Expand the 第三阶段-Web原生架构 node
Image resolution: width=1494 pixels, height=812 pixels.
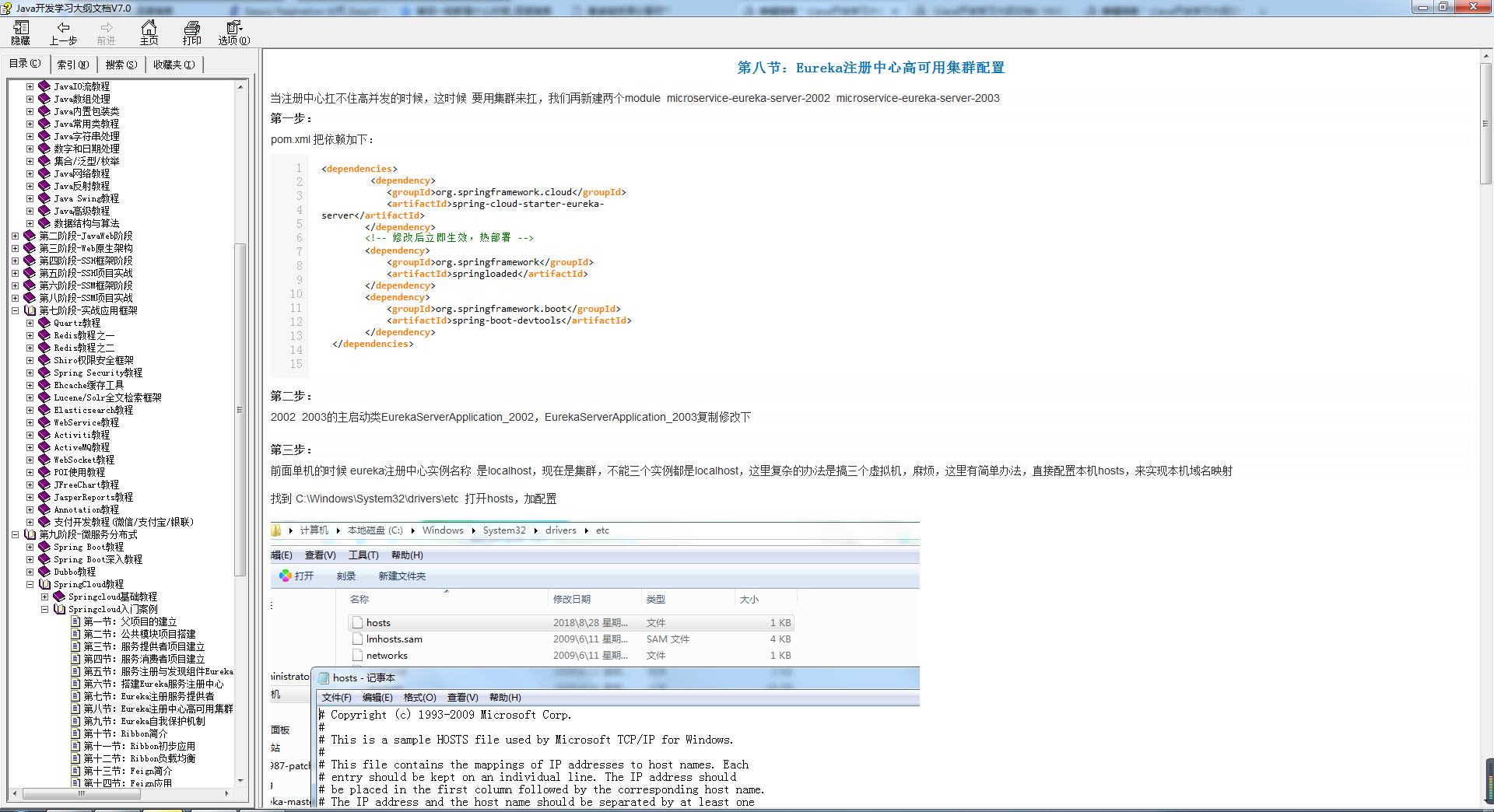point(16,248)
